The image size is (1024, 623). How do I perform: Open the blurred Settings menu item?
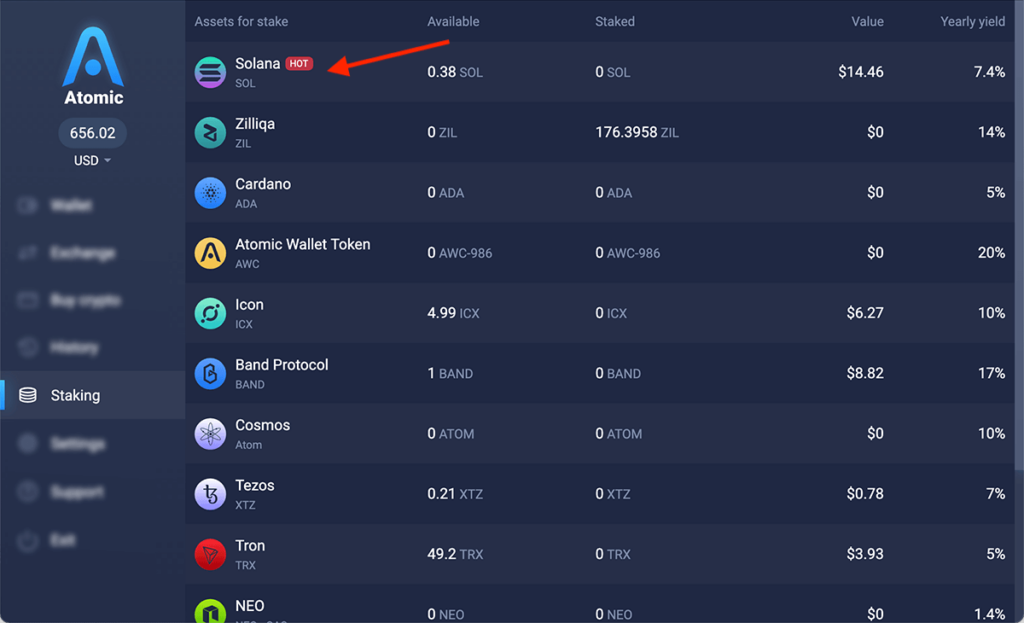(93, 444)
